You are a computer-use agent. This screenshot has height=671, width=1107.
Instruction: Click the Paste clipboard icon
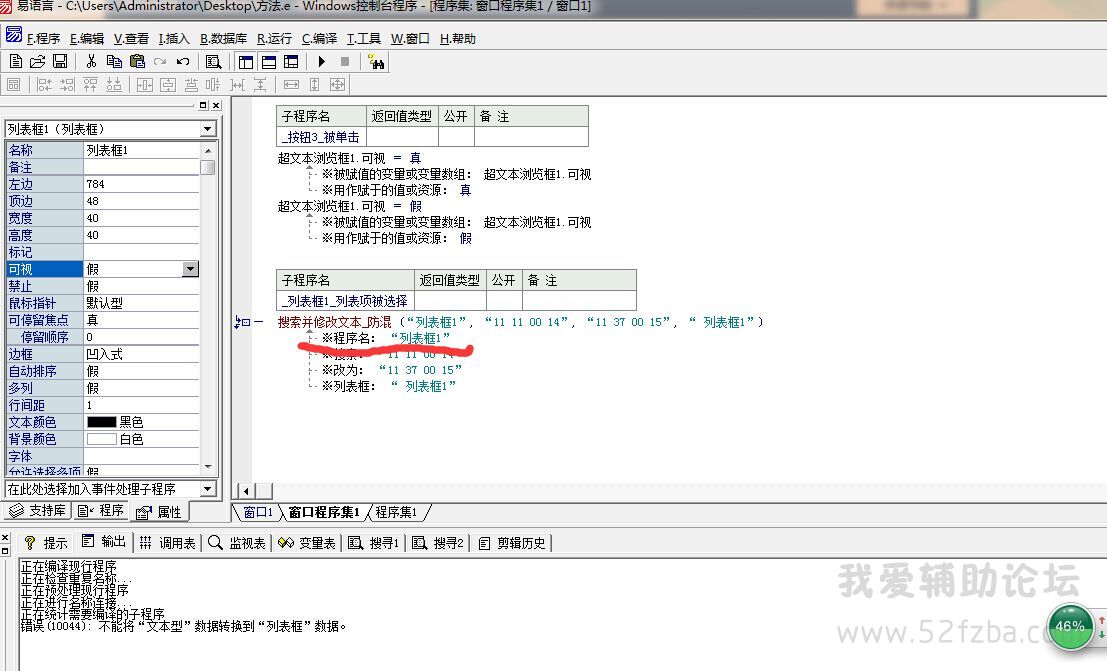point(137,61)
